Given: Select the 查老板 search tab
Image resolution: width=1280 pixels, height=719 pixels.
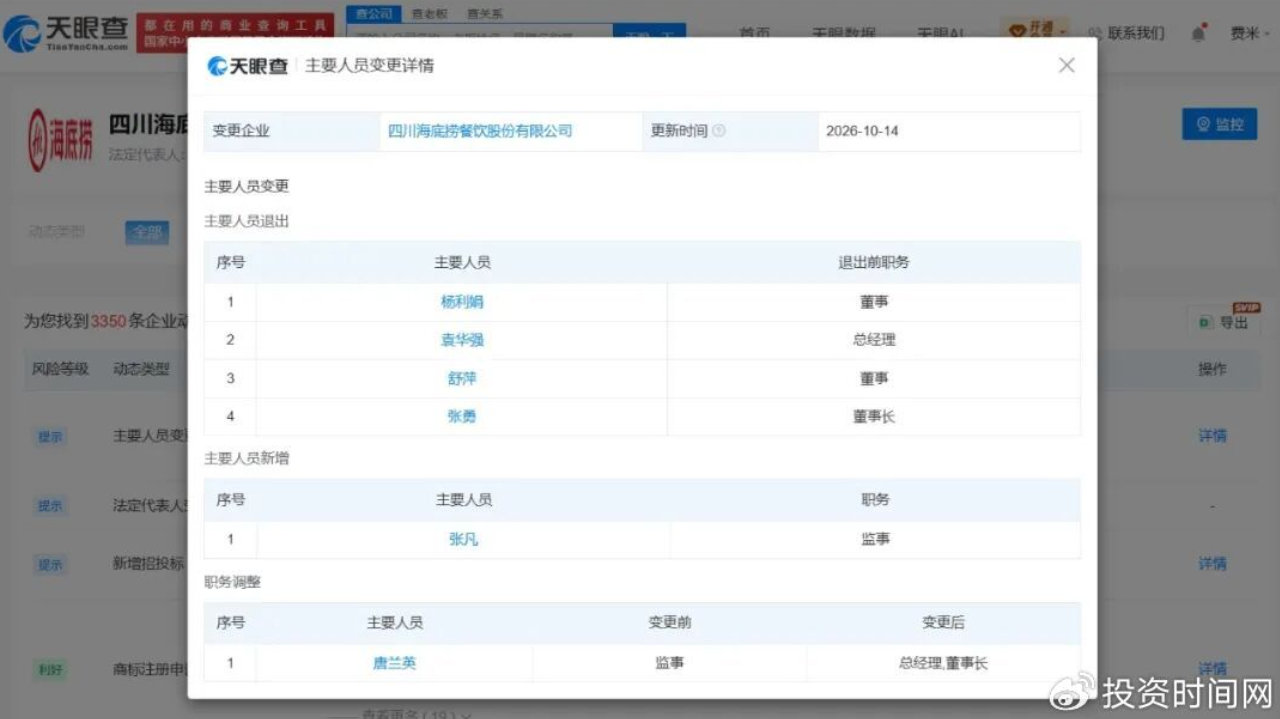Looking at the screenshot, I should pyautogui.click(x=430, y=14).
